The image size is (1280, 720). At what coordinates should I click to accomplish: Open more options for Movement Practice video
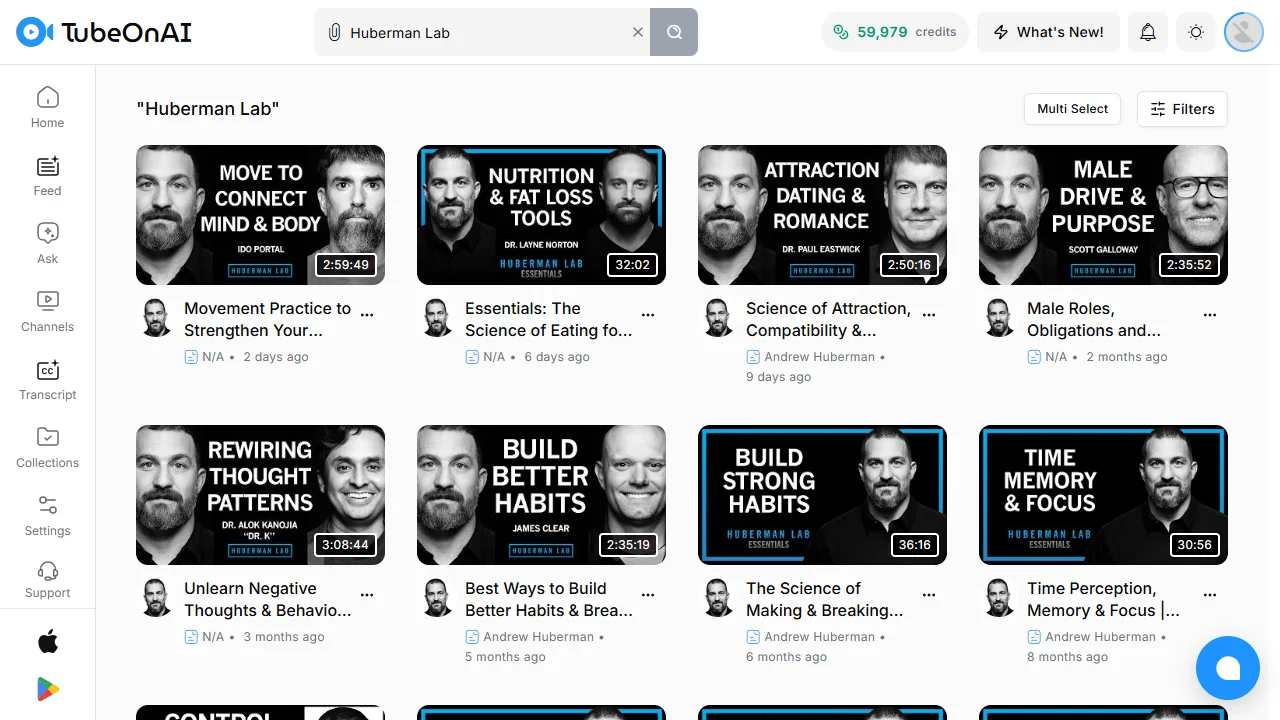(x=367, y=314)
